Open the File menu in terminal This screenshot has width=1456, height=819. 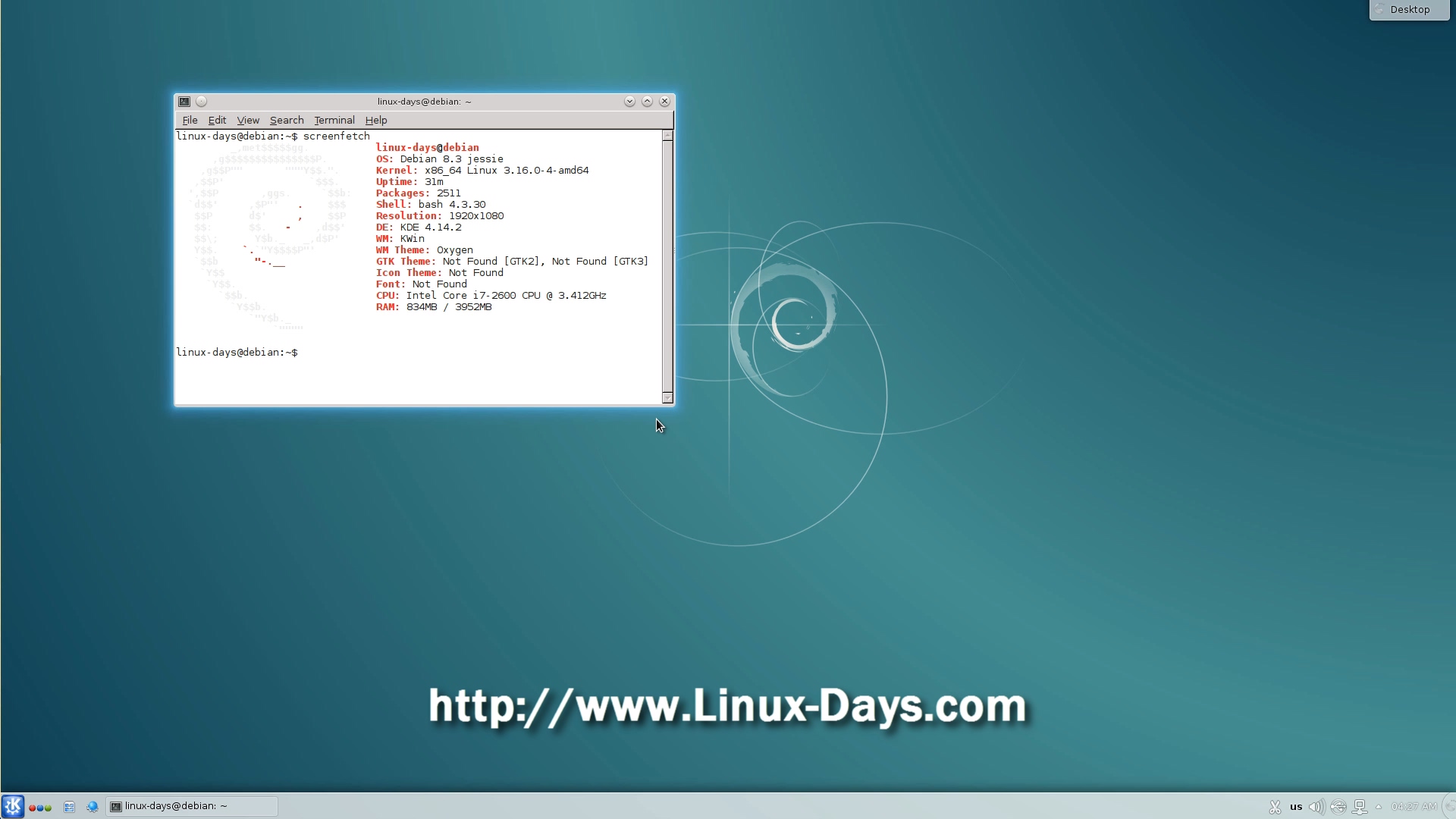click(x=190, y=120)
